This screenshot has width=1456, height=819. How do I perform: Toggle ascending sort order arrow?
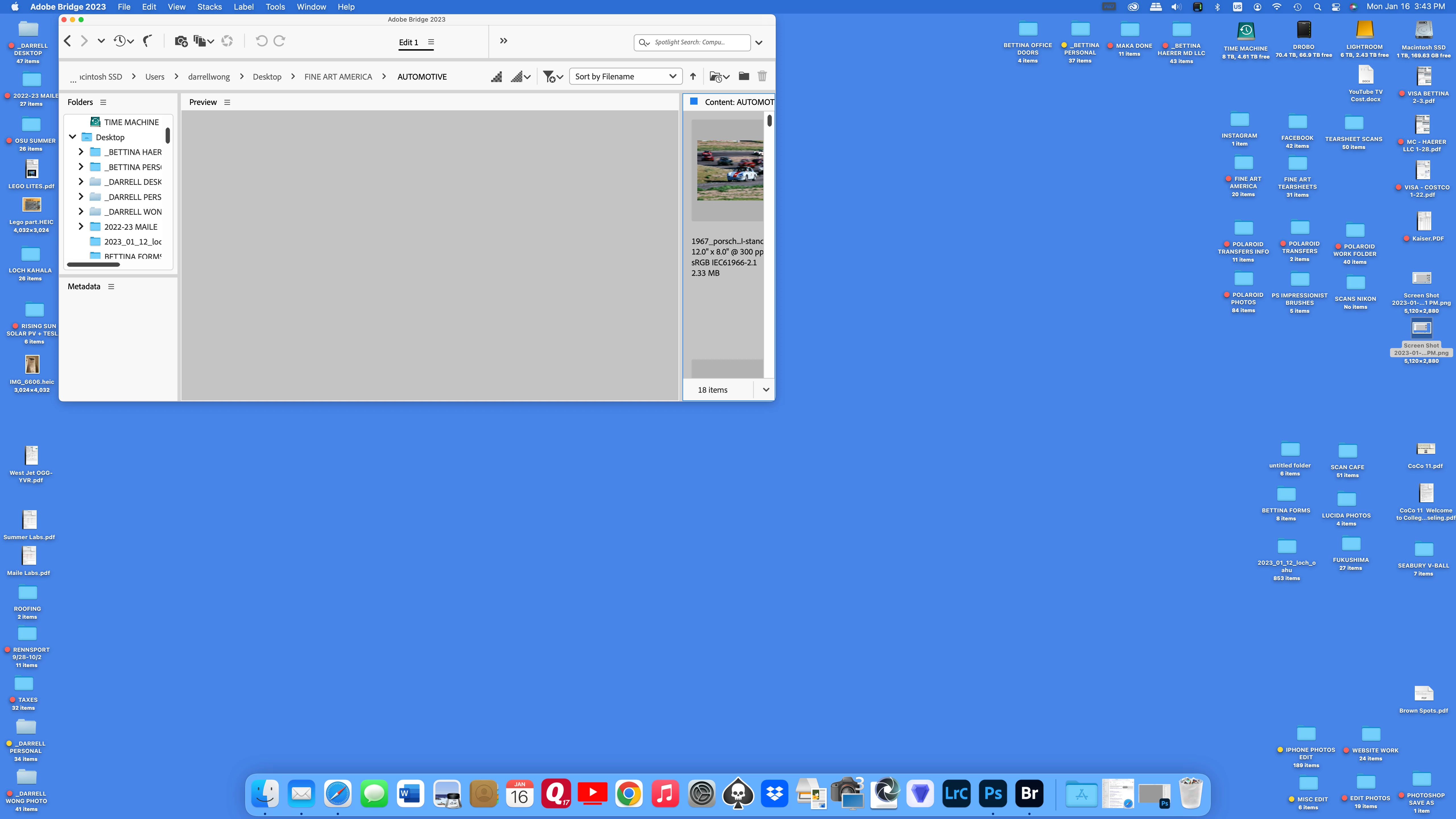point(693,76)
